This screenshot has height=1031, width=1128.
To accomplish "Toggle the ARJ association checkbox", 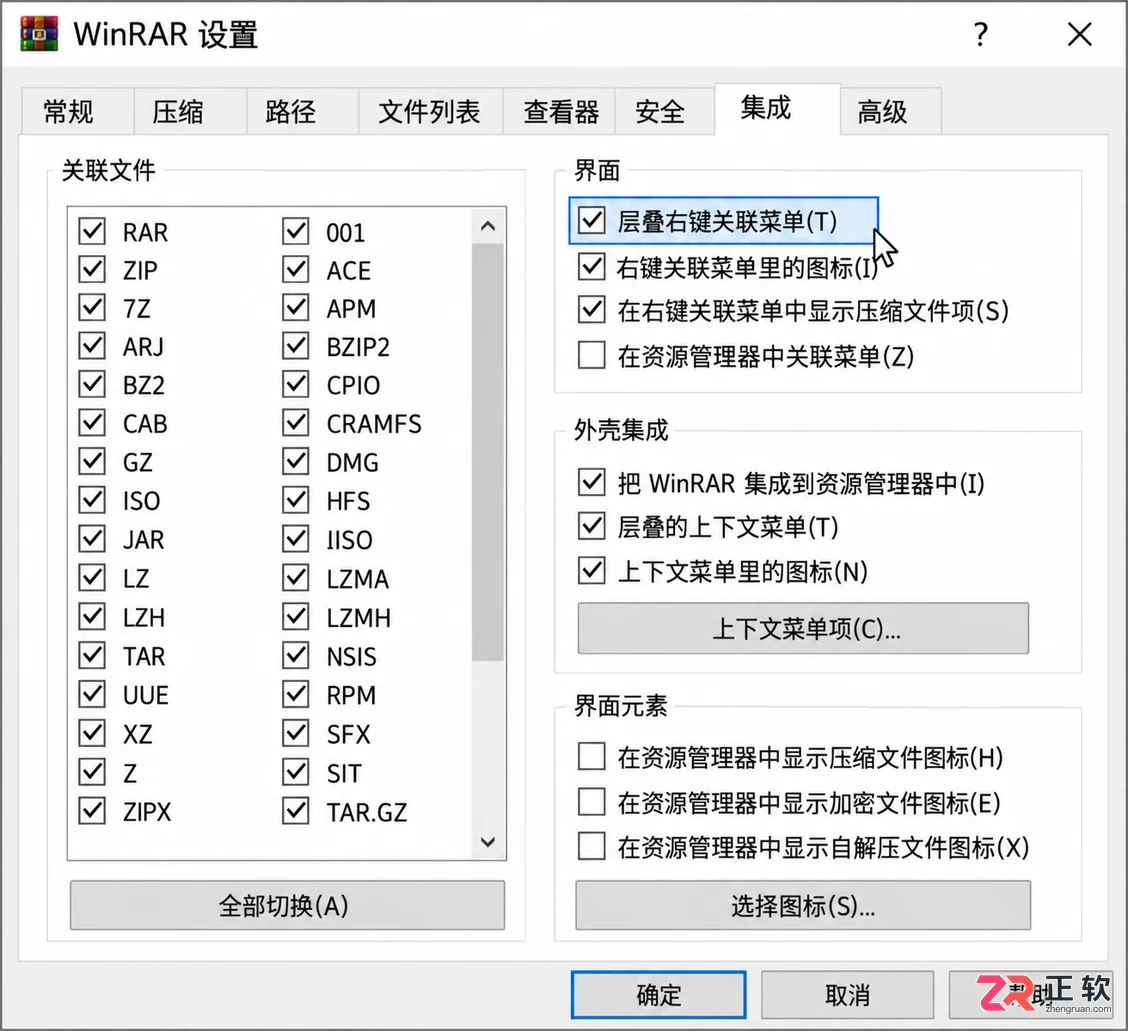I will click(92, 346).
